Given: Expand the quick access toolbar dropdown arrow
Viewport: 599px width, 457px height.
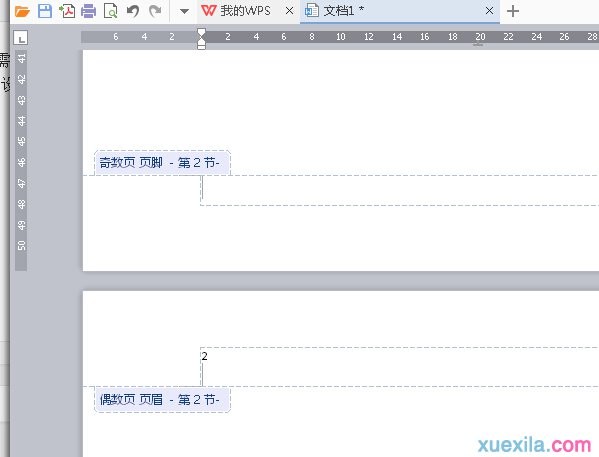Looking at the screenshot, I should click(x=185, y=11).
